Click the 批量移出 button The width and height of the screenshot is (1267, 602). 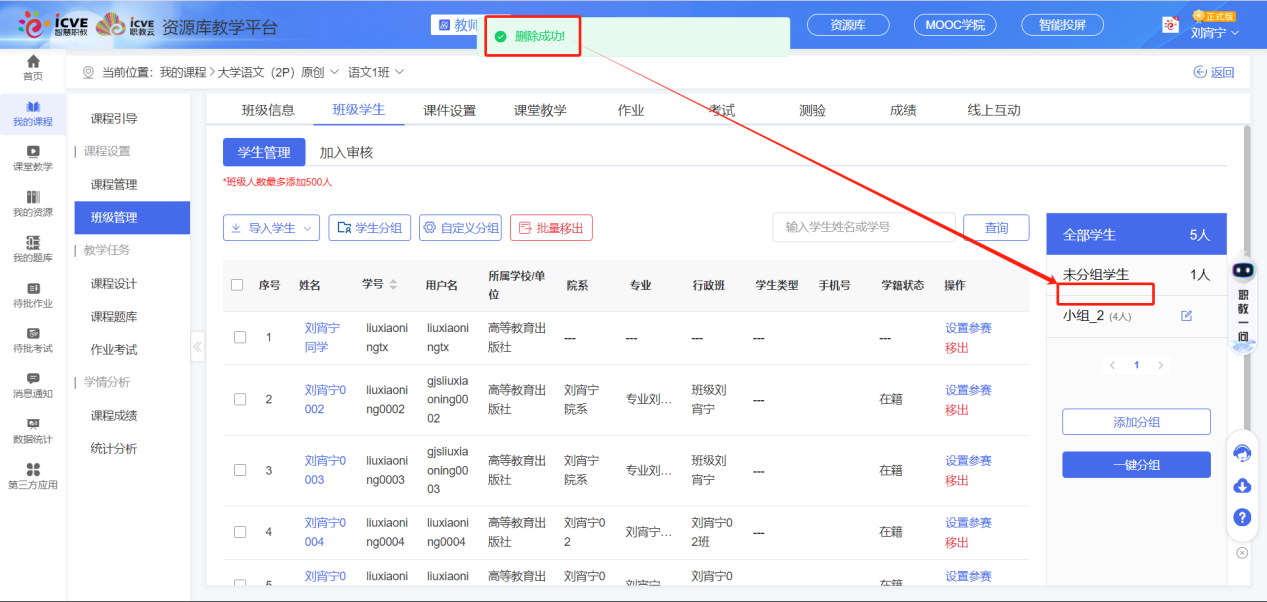coord(551,228)
